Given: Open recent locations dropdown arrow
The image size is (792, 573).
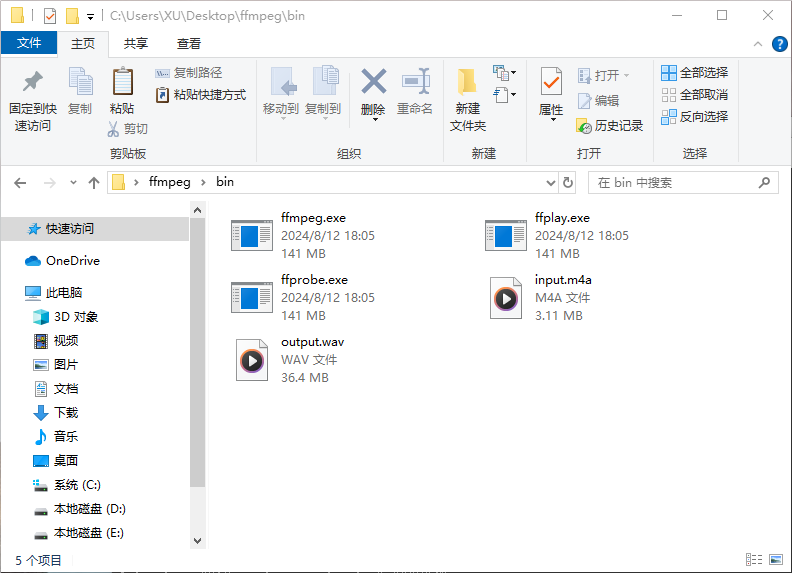Looking at the screenshot, I should point(73,183).
